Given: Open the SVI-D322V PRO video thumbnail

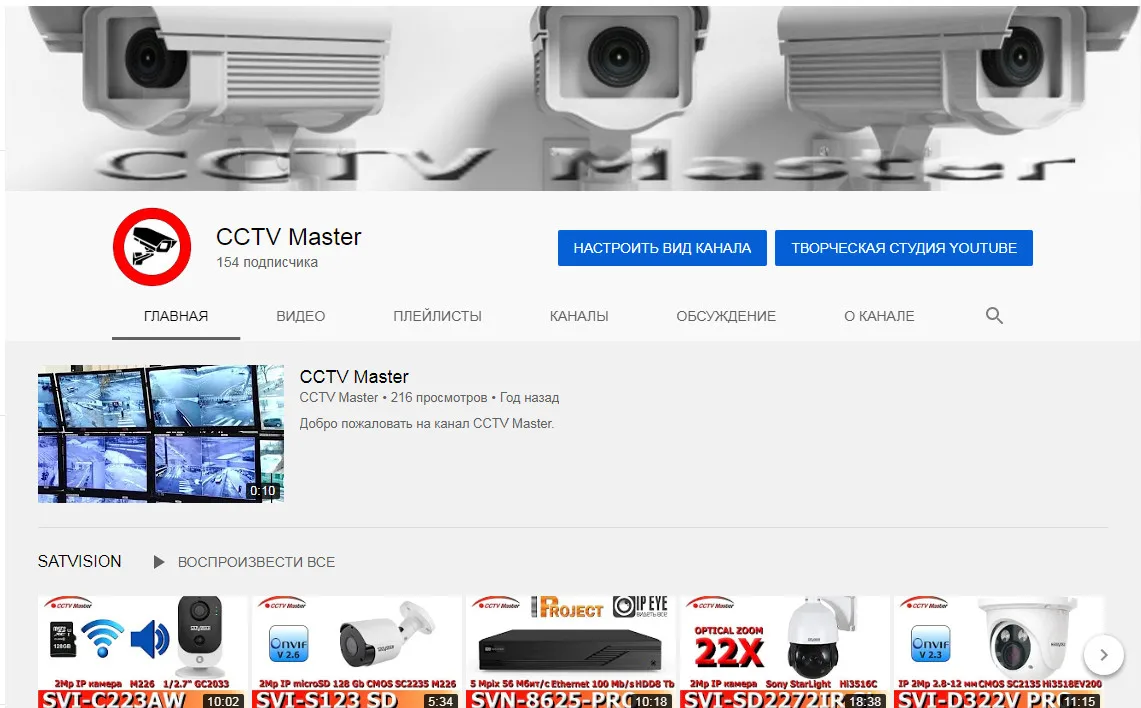Looking at the screenshot, I should click(x=998, y=652).
